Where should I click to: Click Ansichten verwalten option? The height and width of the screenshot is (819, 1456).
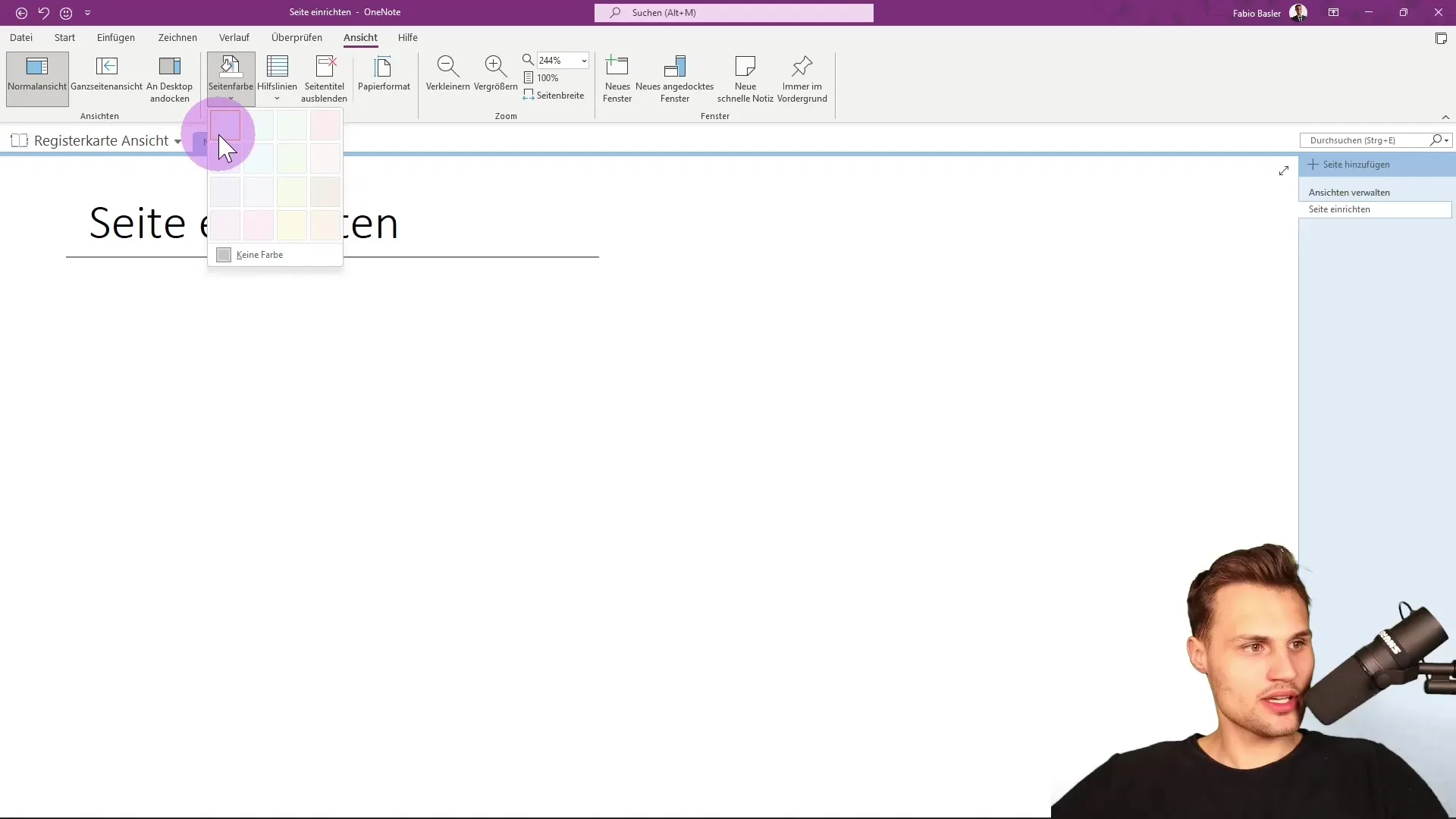[x=1352, y=192]
